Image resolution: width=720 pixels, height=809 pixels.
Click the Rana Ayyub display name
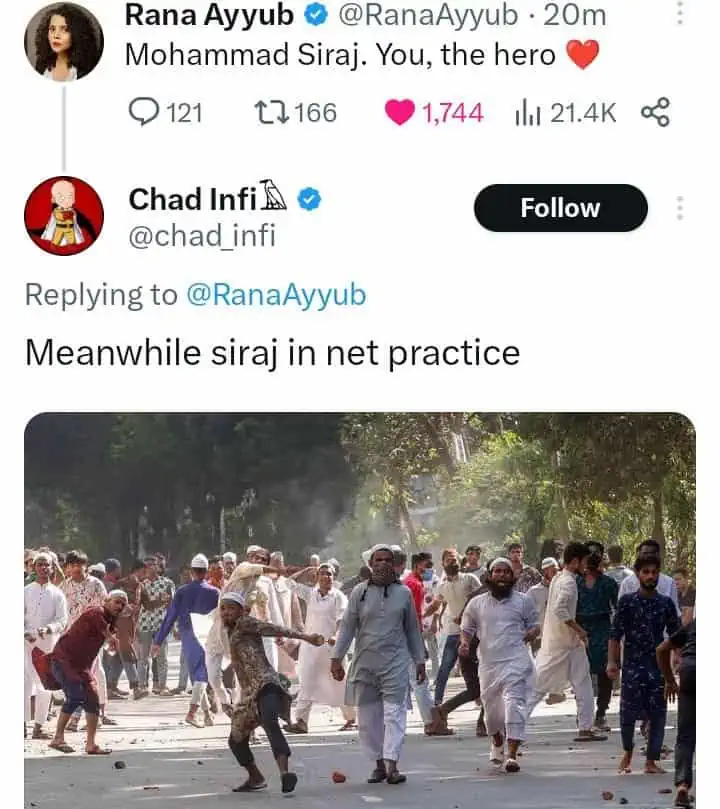coord(210,16)
